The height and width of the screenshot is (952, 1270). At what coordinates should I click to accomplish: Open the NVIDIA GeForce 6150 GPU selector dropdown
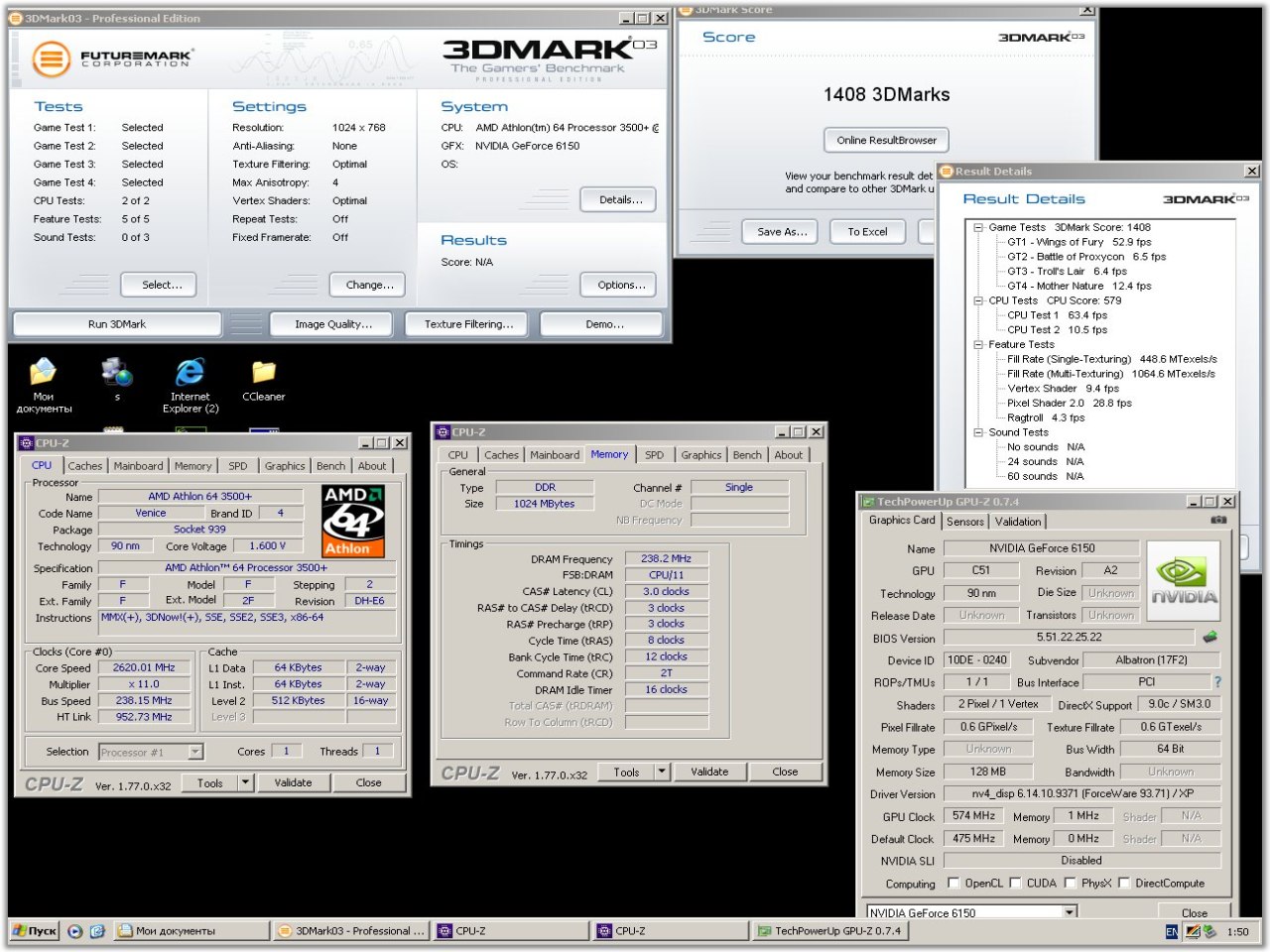tap(1069, 912)
